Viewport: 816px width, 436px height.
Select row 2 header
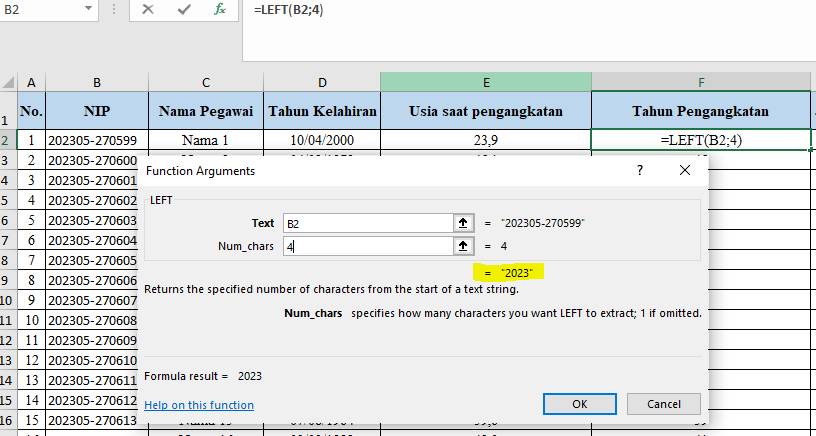(x=8, y=140)
